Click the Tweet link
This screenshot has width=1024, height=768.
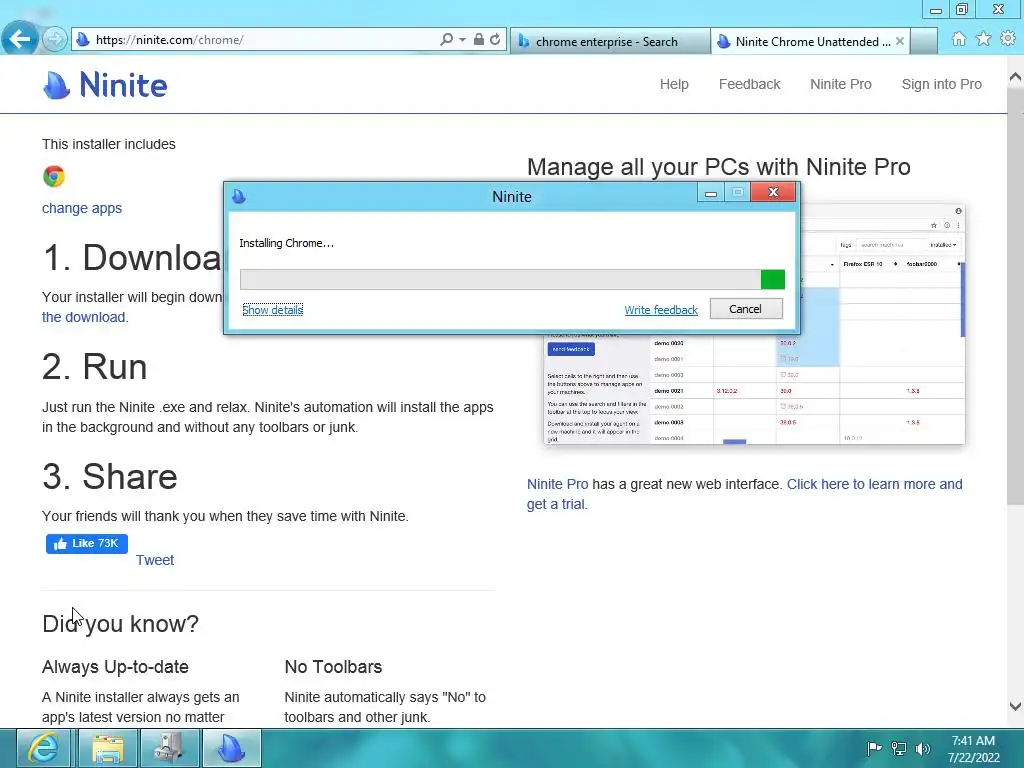pos(155,560)
